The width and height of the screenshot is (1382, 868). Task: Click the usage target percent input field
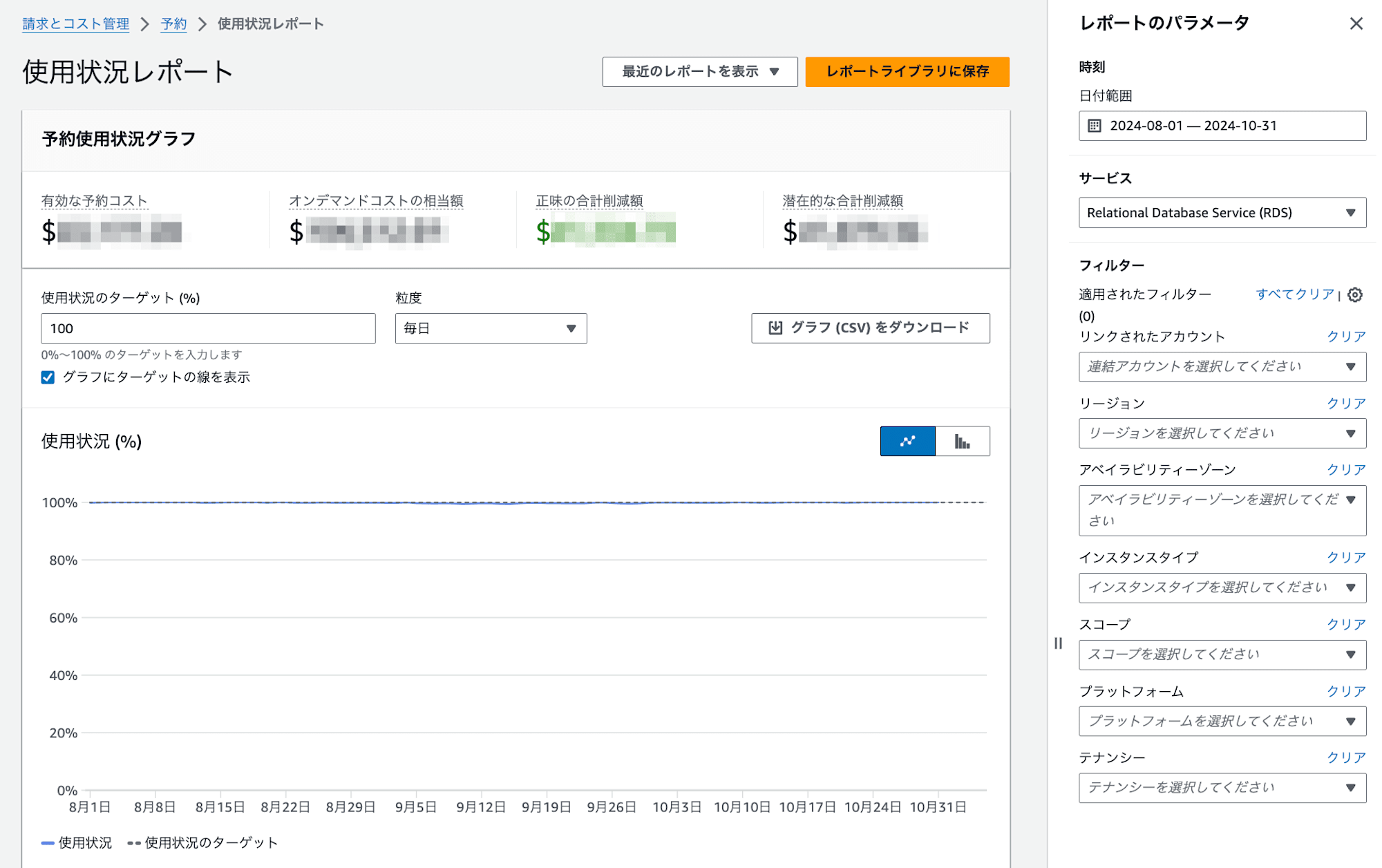coord(208,329)
